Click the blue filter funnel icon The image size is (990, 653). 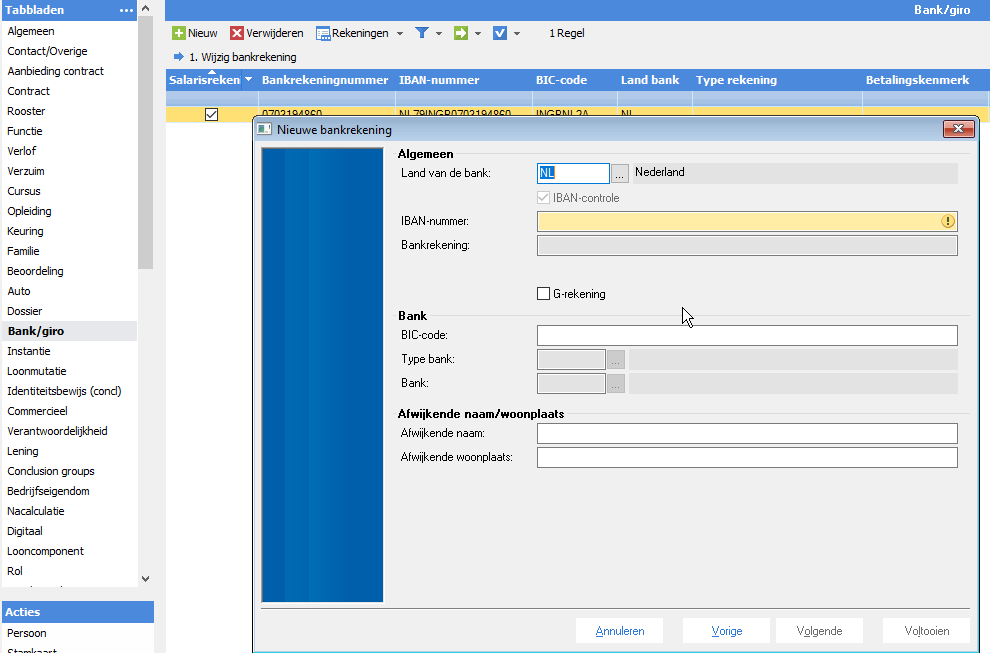point(422,33)
